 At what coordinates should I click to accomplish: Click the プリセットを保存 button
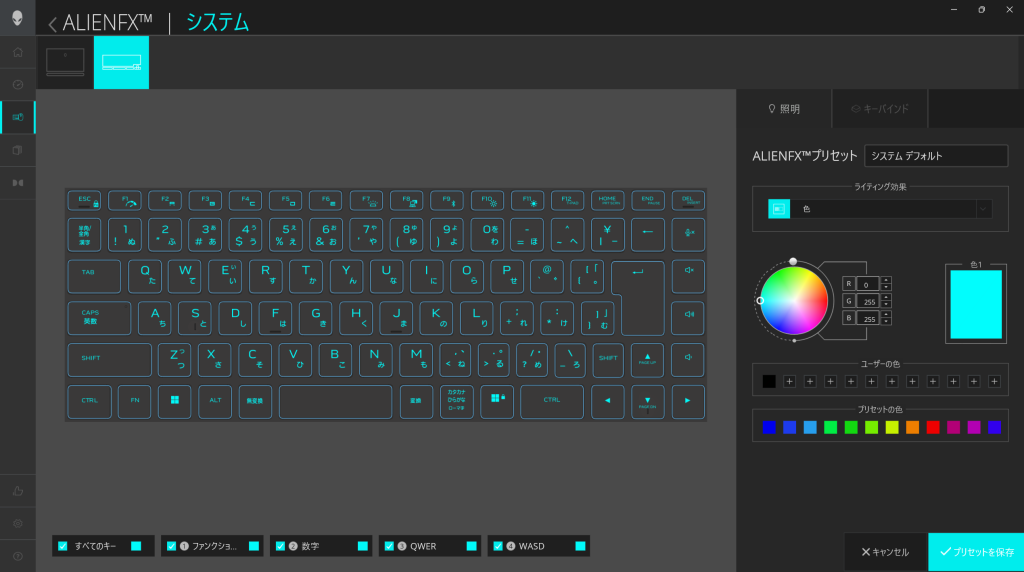coord(976,552)
